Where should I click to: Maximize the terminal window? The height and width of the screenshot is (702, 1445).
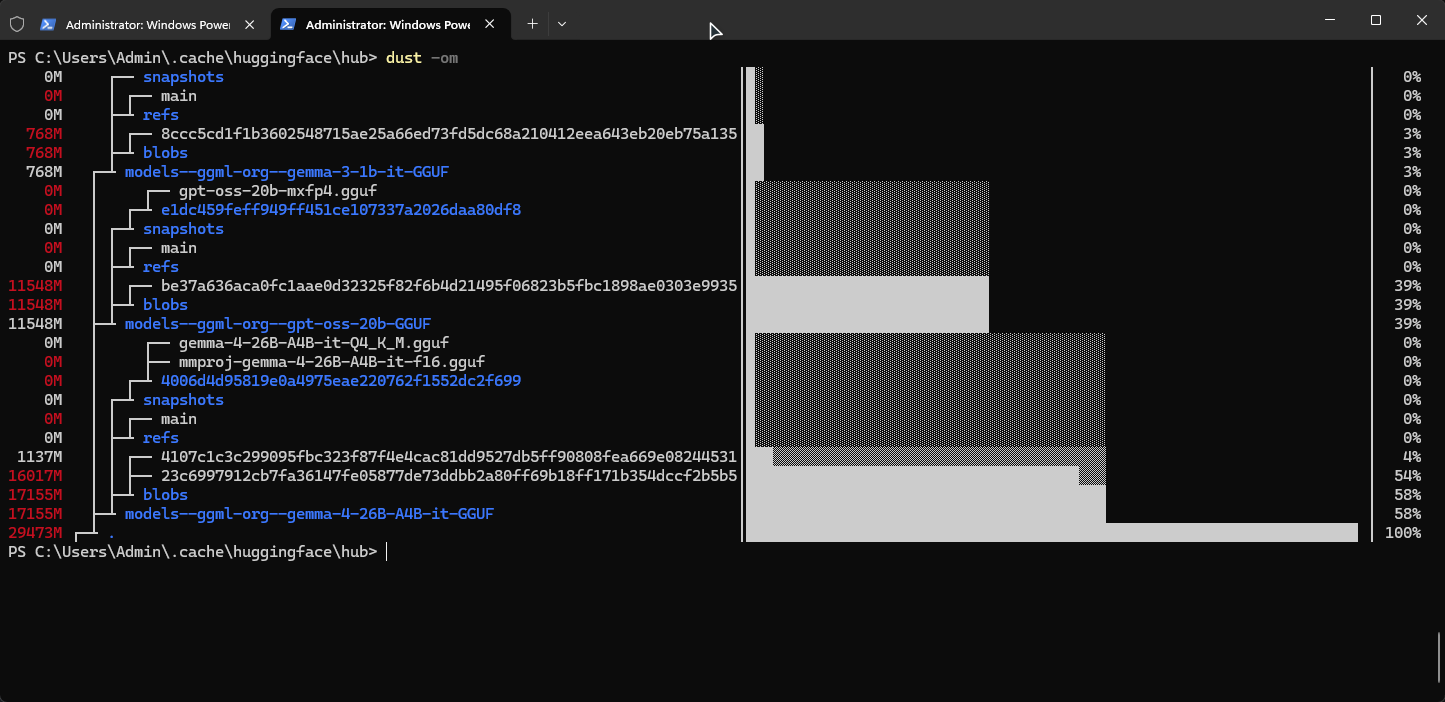click(x=1375, y=20)
